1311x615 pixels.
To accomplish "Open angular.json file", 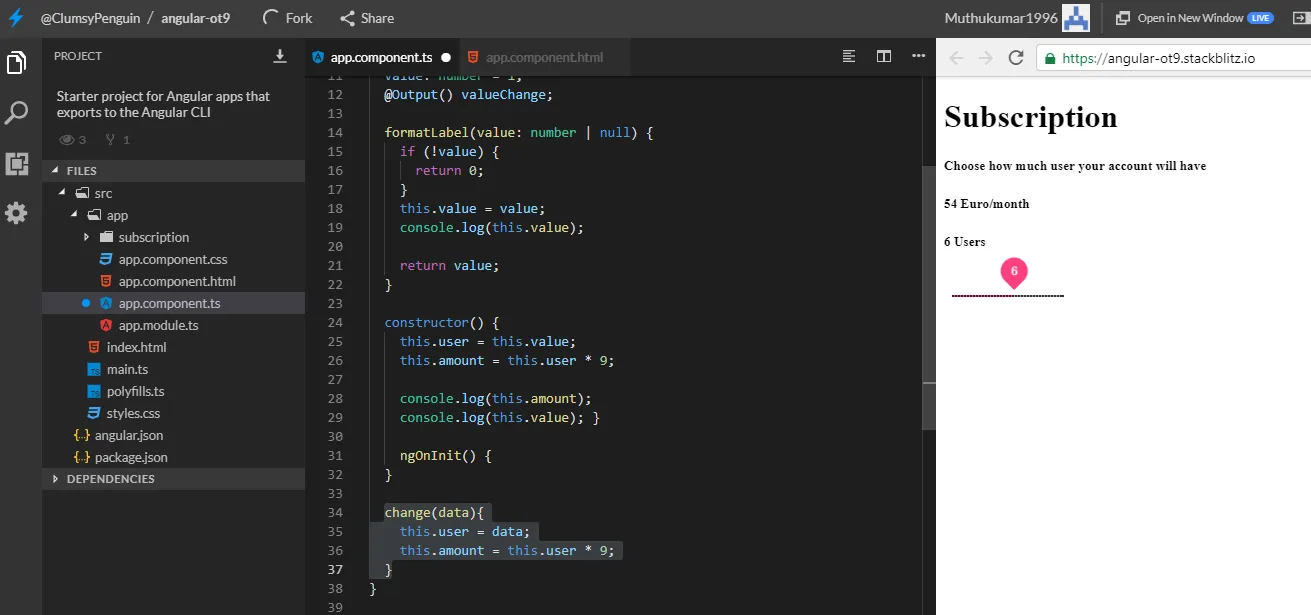I will point(128,435).
